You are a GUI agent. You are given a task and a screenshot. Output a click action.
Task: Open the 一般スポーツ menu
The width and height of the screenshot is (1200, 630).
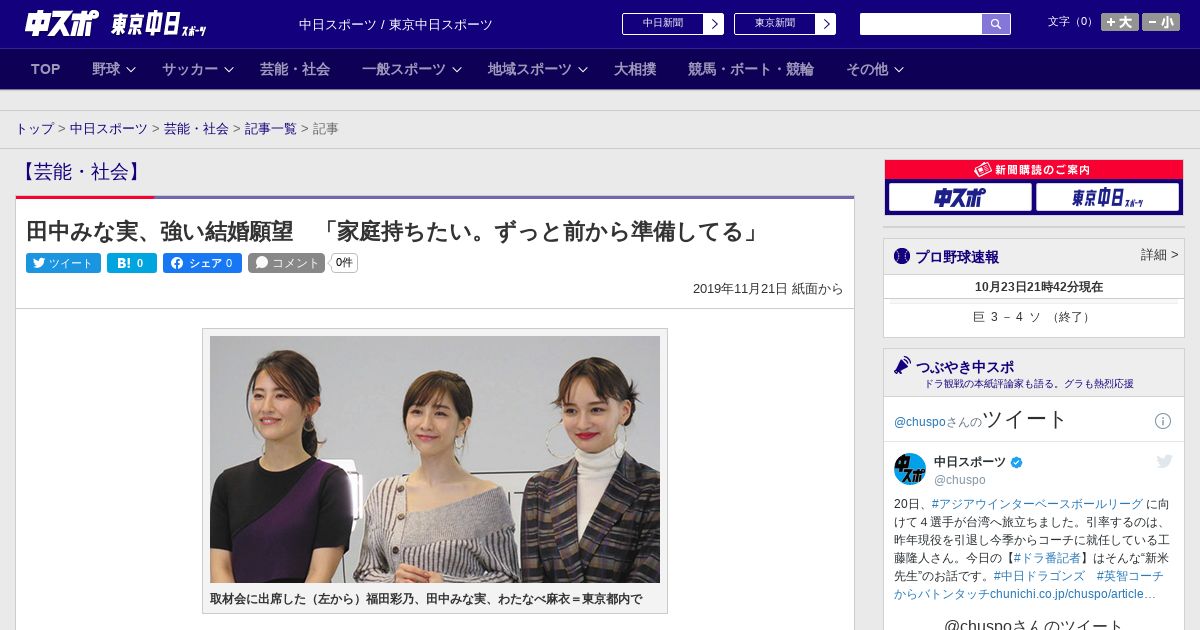[x=404, y=69]
